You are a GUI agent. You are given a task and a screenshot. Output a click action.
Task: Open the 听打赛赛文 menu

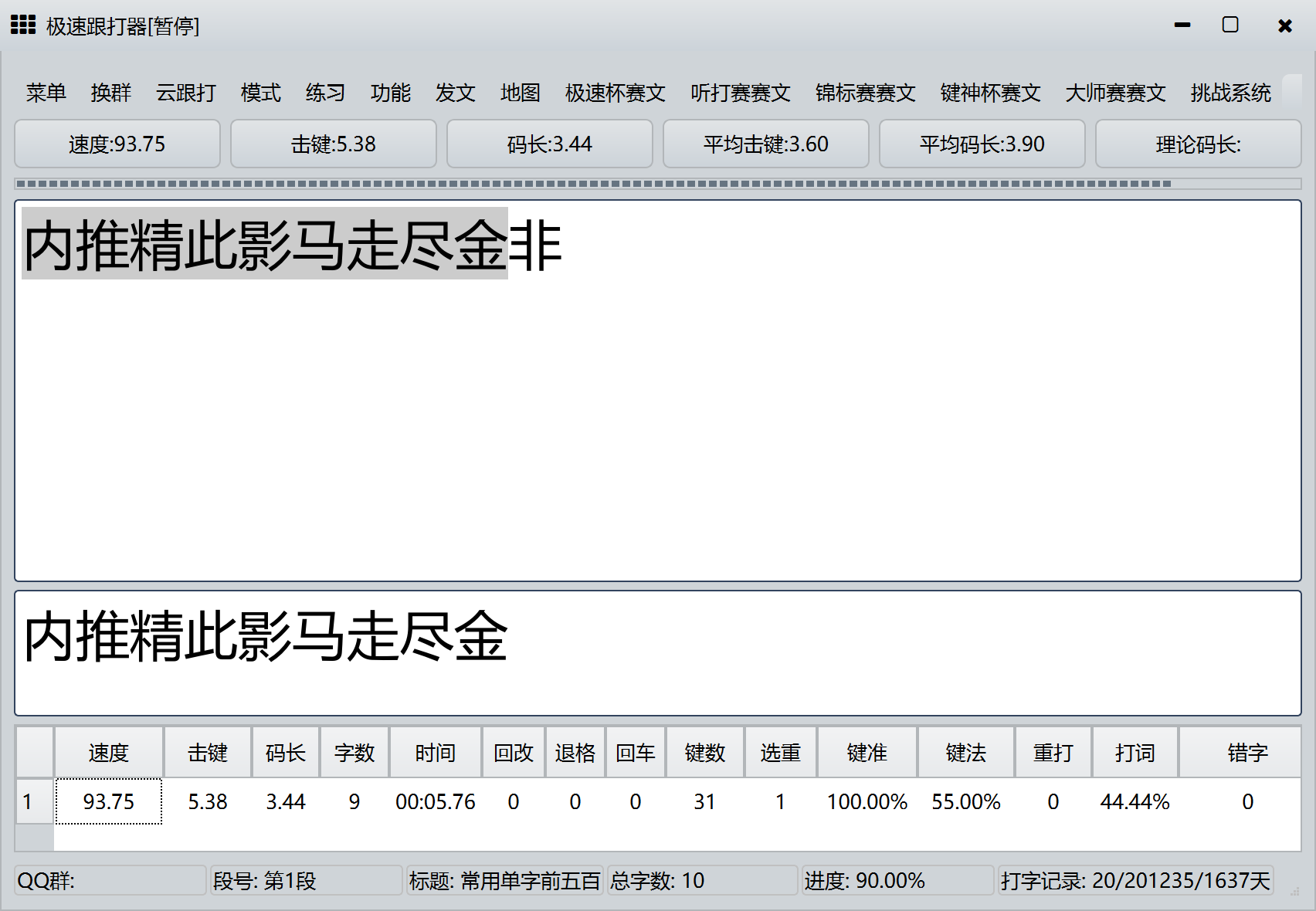coord(741,93)
